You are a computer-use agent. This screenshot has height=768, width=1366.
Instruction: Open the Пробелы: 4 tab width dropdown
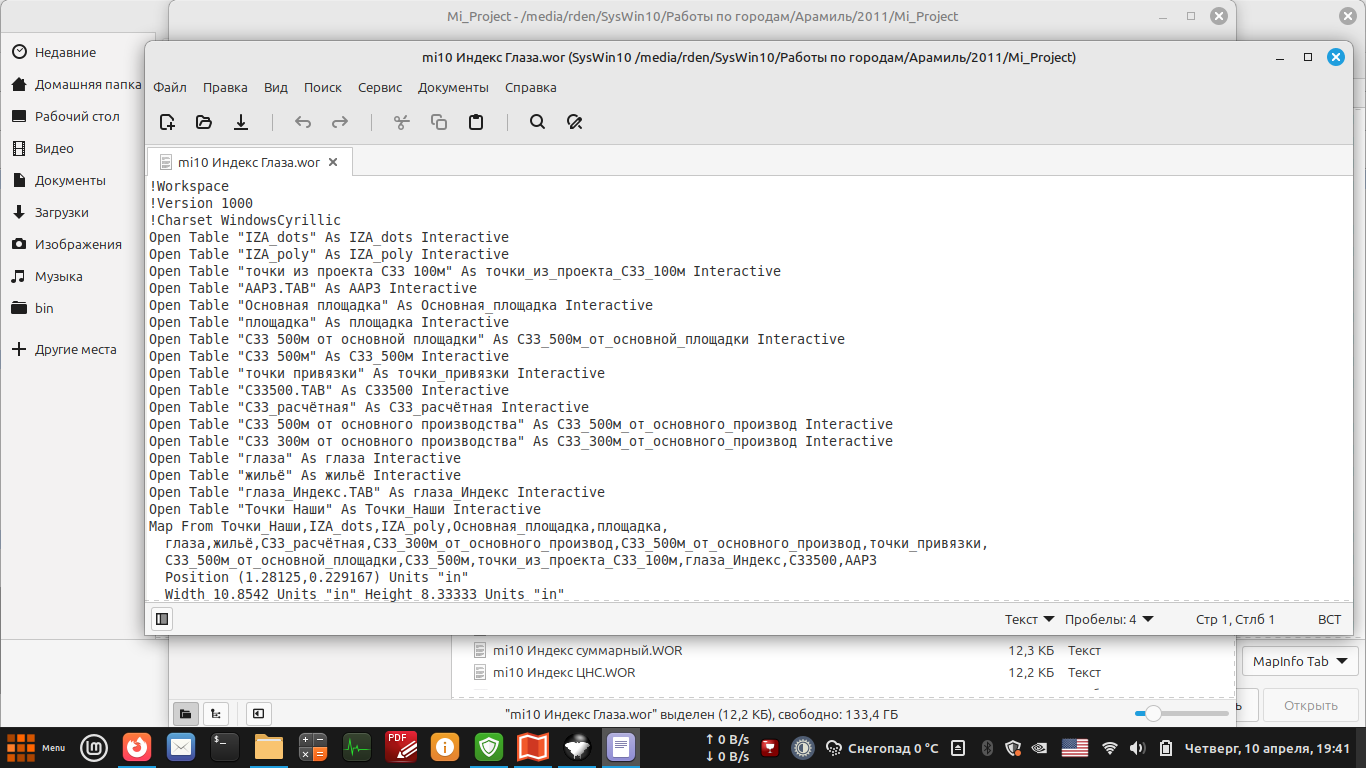point(1109,619)
